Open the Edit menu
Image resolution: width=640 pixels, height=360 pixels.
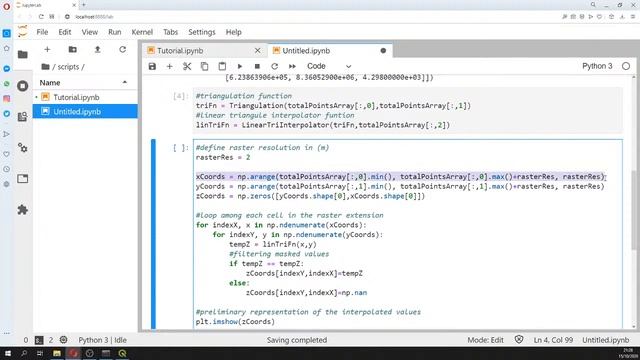pos(64,32)
